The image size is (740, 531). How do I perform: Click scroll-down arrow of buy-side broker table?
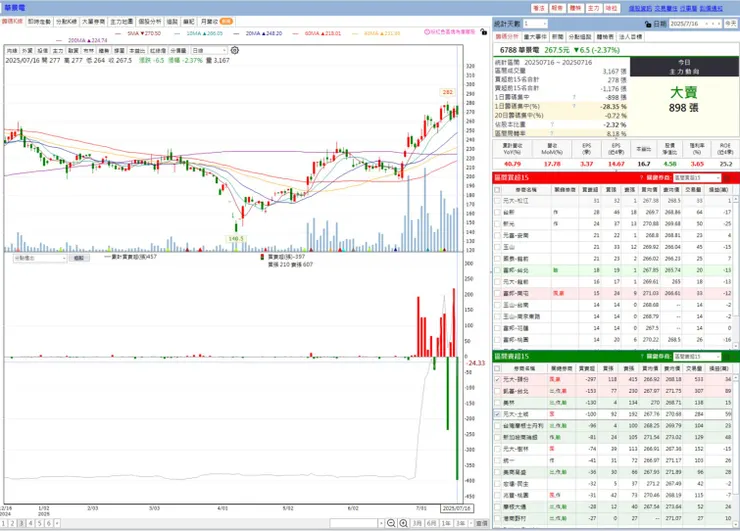736,346
